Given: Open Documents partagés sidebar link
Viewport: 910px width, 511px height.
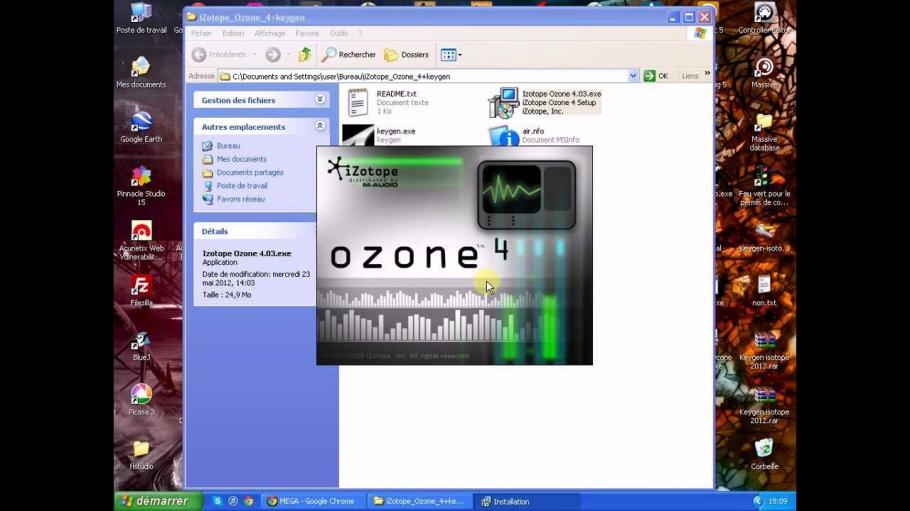Looking at the screenshot, I should (x=250, y=172).
